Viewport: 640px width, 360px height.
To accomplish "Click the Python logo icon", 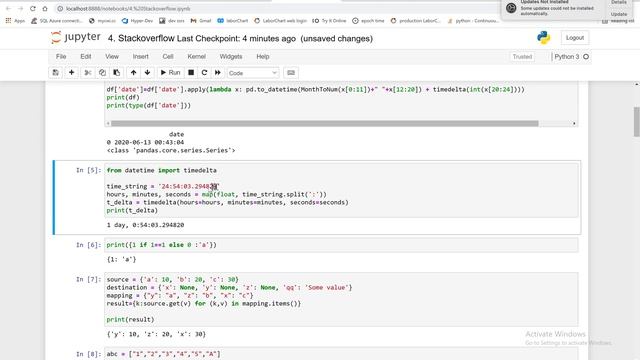I will click(543, 38).
